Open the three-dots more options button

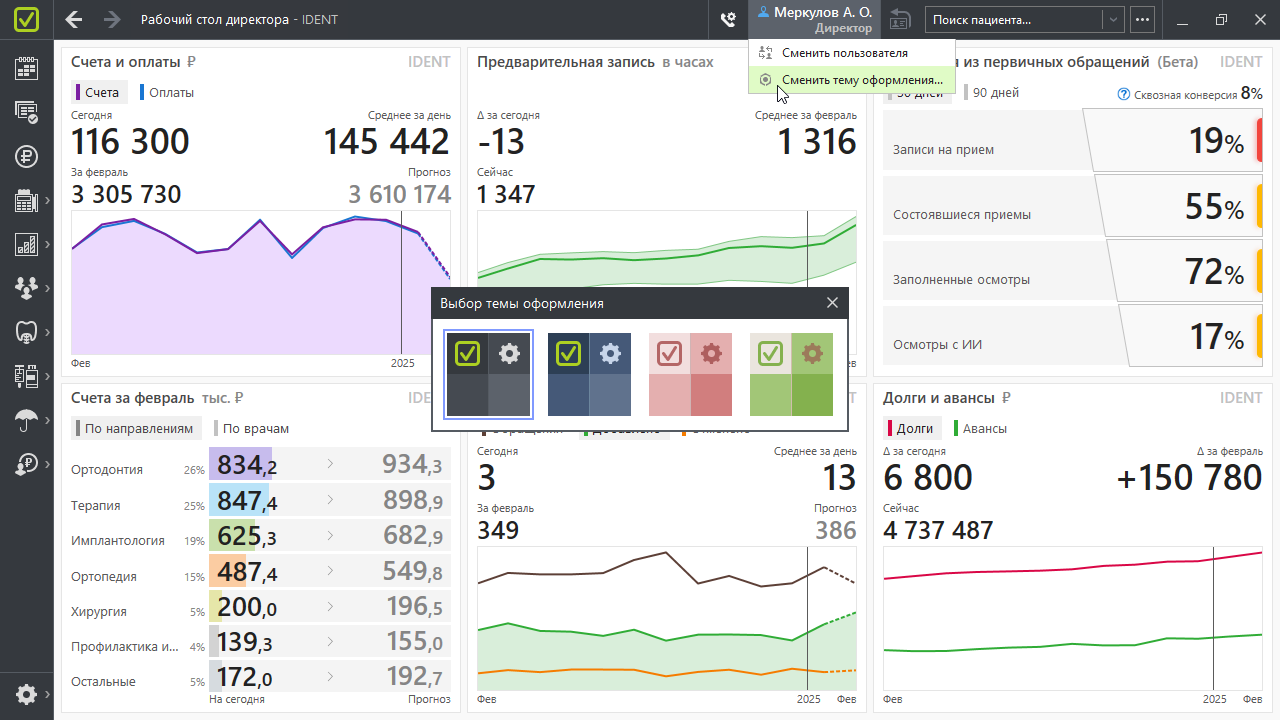click(x=1143, y=19)
